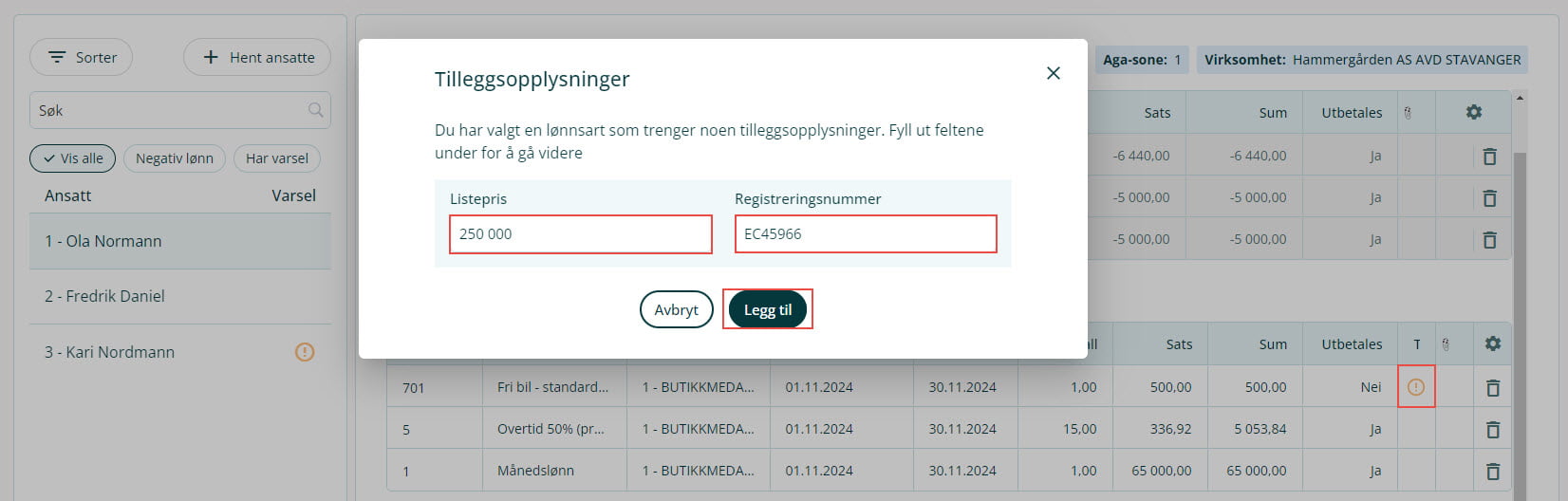The height and width of the screenshot is (501, 1568).
Task: Open the Sorter options
Action: point(82,58)
